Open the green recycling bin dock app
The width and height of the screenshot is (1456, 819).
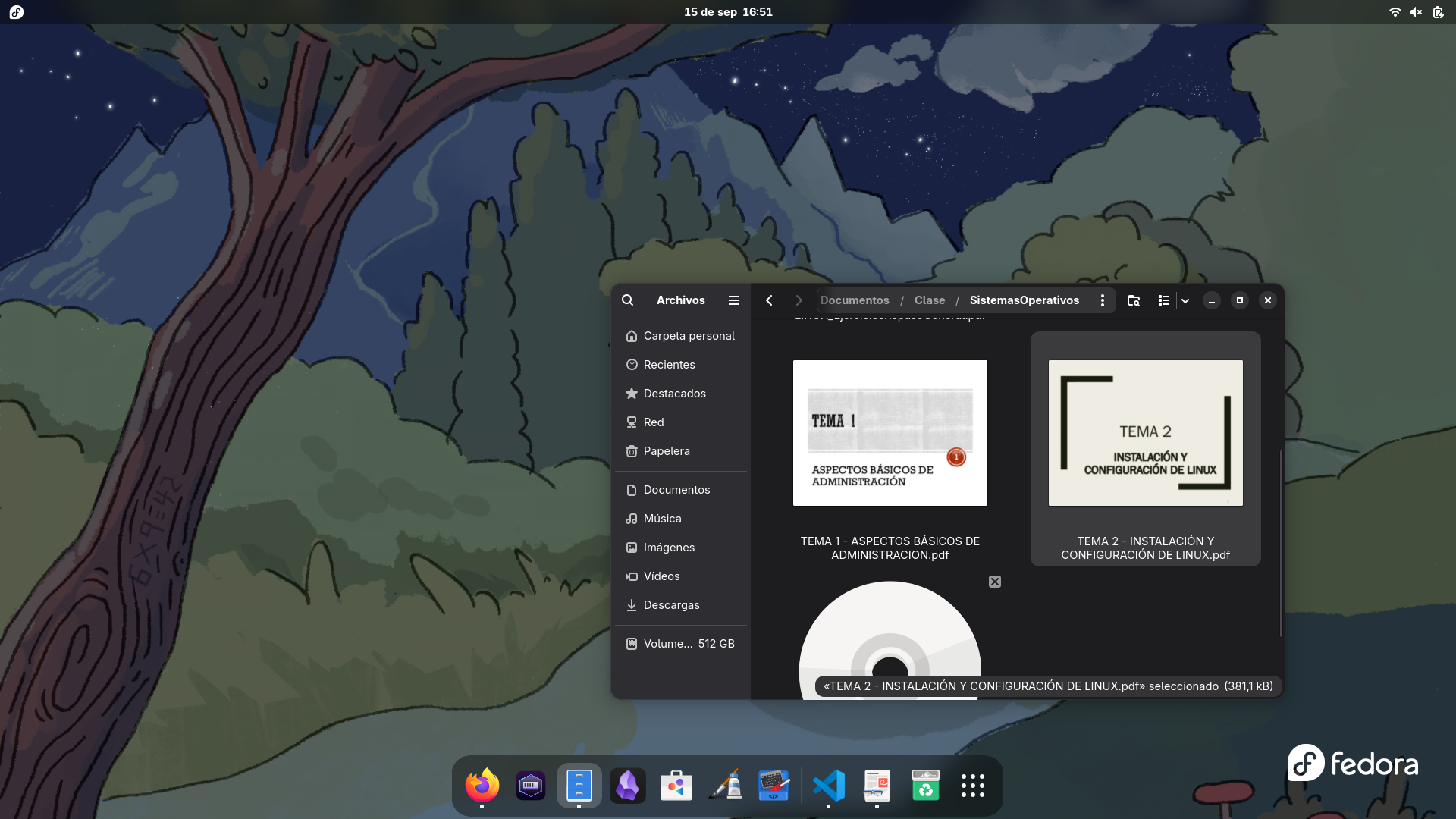pyautogui.click(x=926, y=786)
